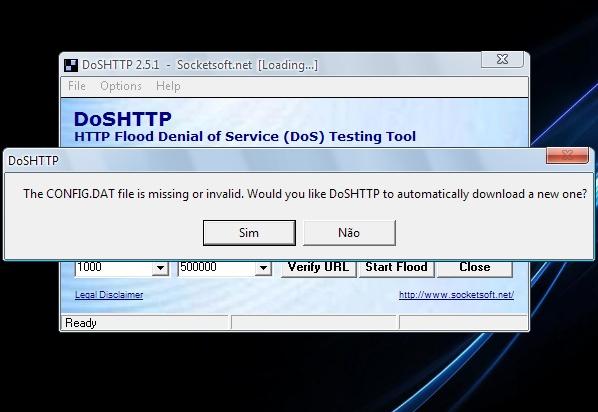Image resolution: width=598 pixels, height=412 pixels.
Task: Click the 500000 value field
Action: coord(217,268)
